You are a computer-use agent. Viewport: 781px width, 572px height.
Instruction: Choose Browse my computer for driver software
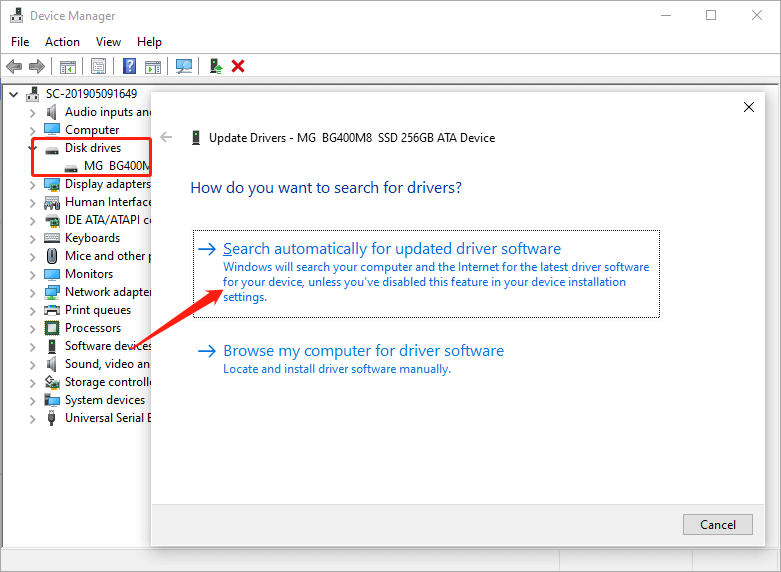[351, 359]
